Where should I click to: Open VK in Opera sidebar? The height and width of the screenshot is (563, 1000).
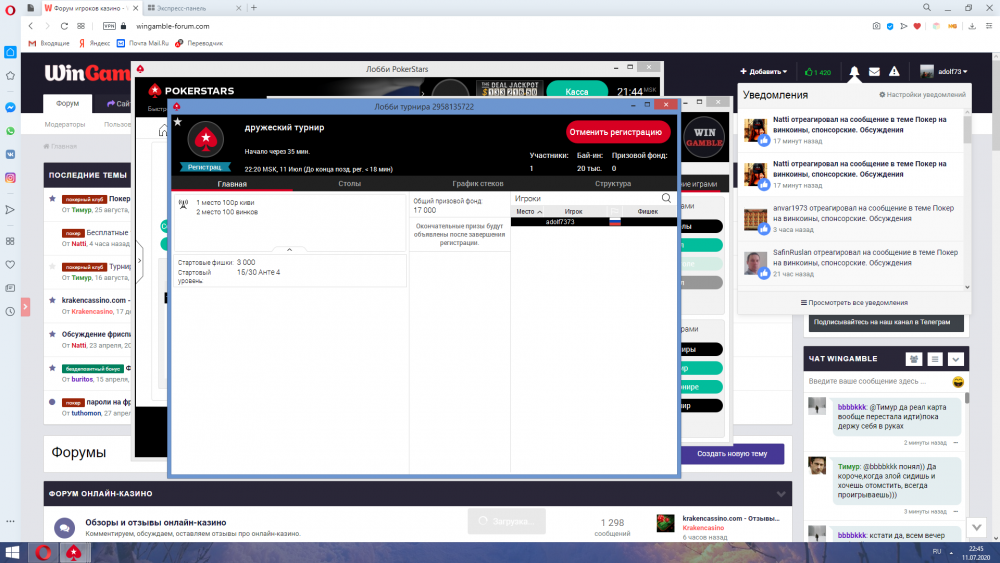click(10, 154)
